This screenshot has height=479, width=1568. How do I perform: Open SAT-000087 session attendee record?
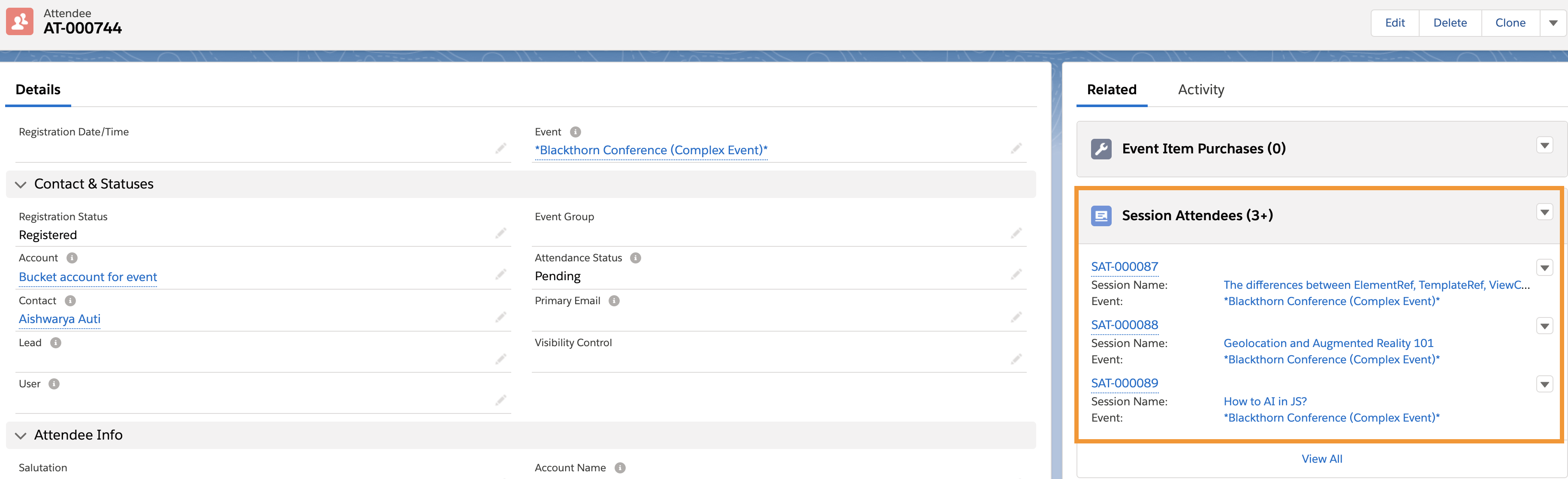tap(1124, 267)
